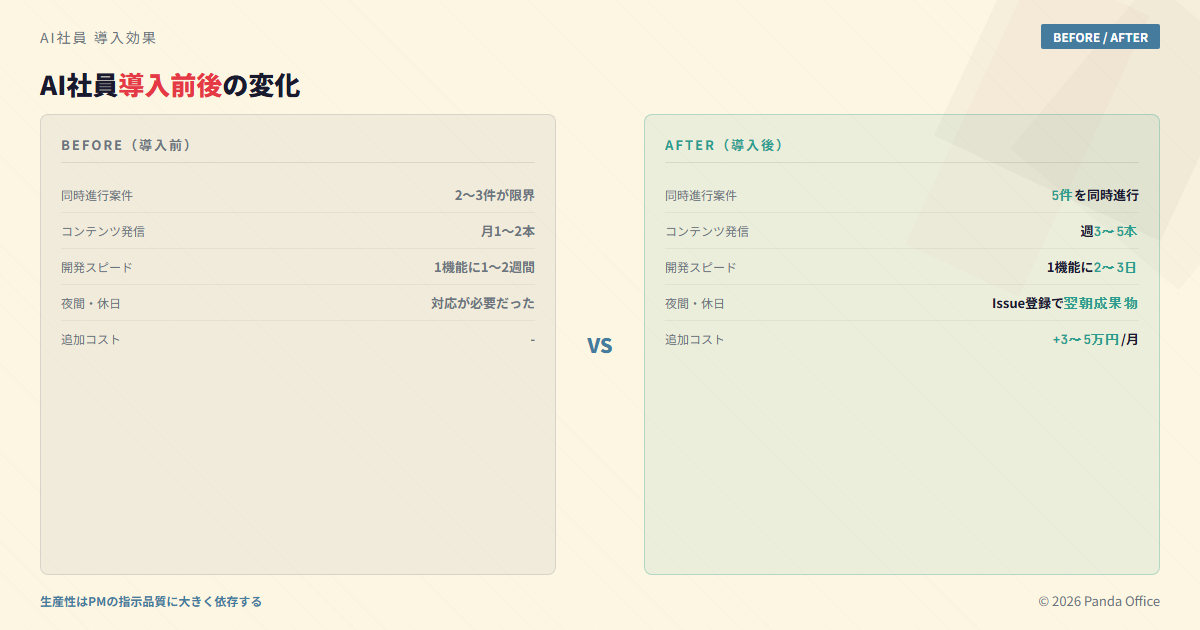Click the slide title AI社員導入前後の変化
Screen dimensions: 1200x630
[170, 86]
